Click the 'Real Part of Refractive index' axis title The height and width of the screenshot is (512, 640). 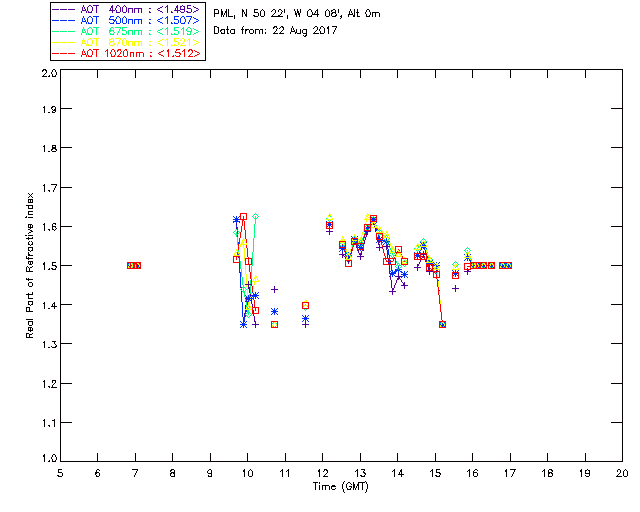pos(29,265)
